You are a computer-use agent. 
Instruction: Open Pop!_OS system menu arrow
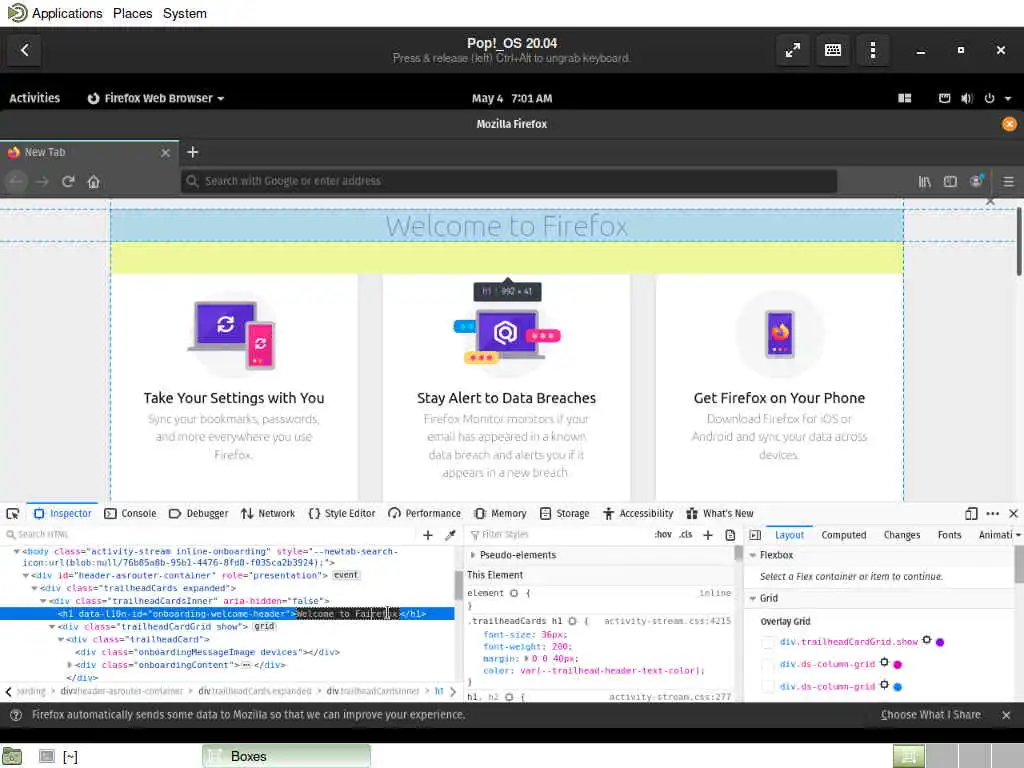click(1008, 98)
